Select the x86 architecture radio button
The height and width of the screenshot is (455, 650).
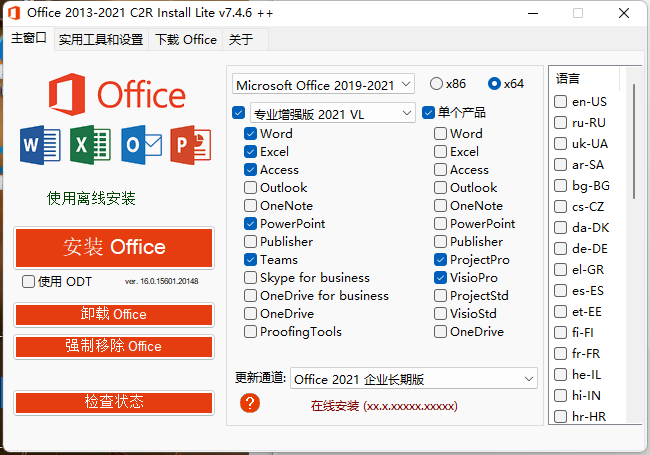click(436, 84)
